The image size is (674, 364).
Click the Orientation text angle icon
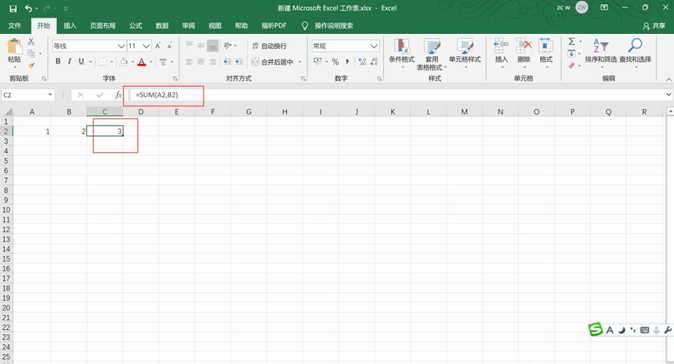point(228,45)
